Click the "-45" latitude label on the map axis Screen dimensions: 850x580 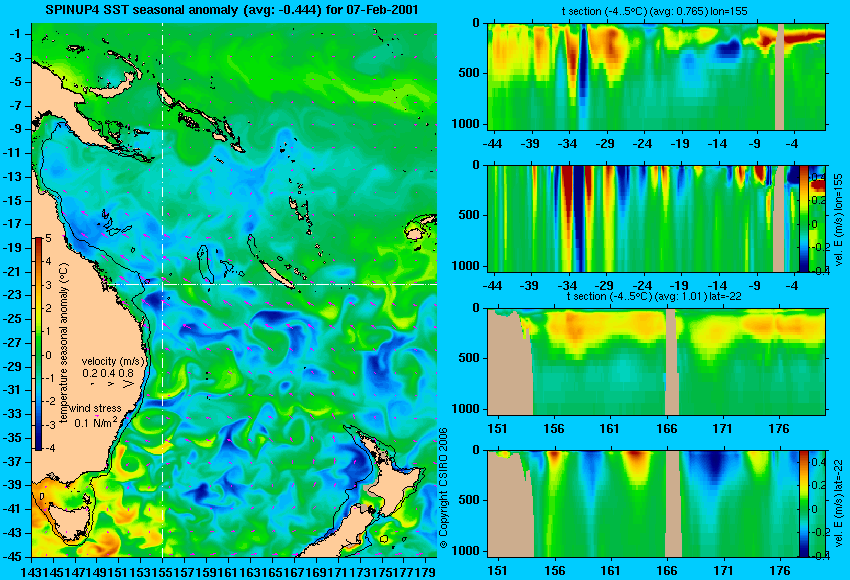[x=14, y=557]
